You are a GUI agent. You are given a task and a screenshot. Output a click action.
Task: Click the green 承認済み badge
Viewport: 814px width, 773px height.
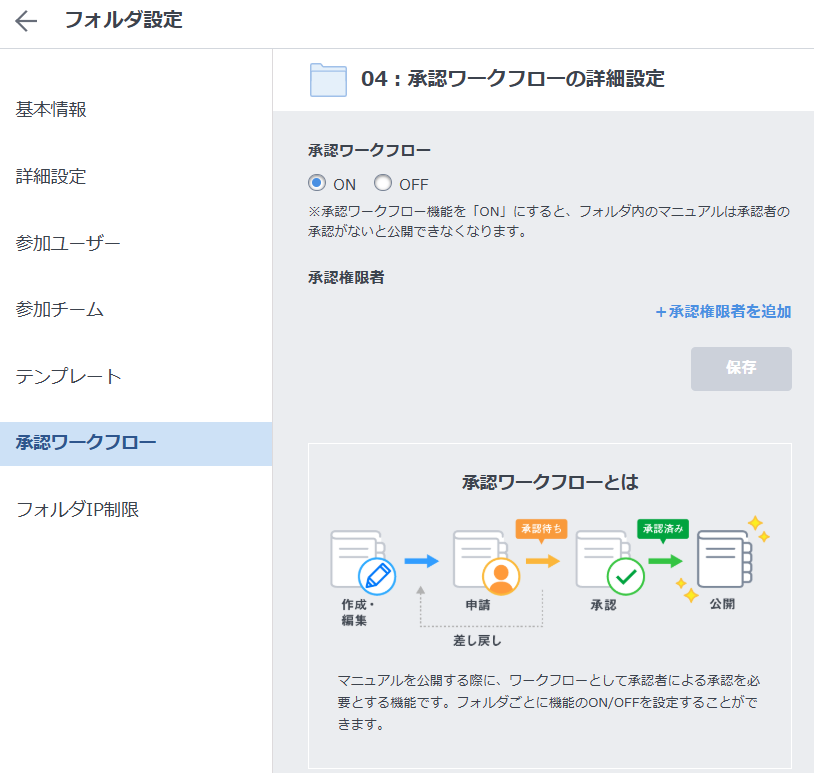663,528
